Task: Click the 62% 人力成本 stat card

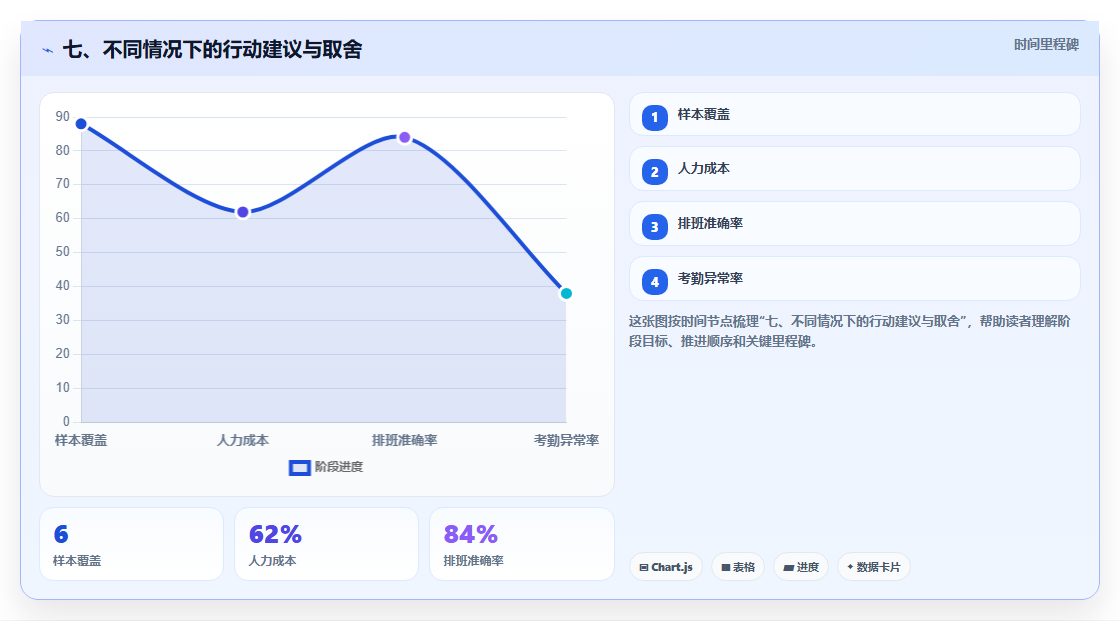Action: [326, 545]
